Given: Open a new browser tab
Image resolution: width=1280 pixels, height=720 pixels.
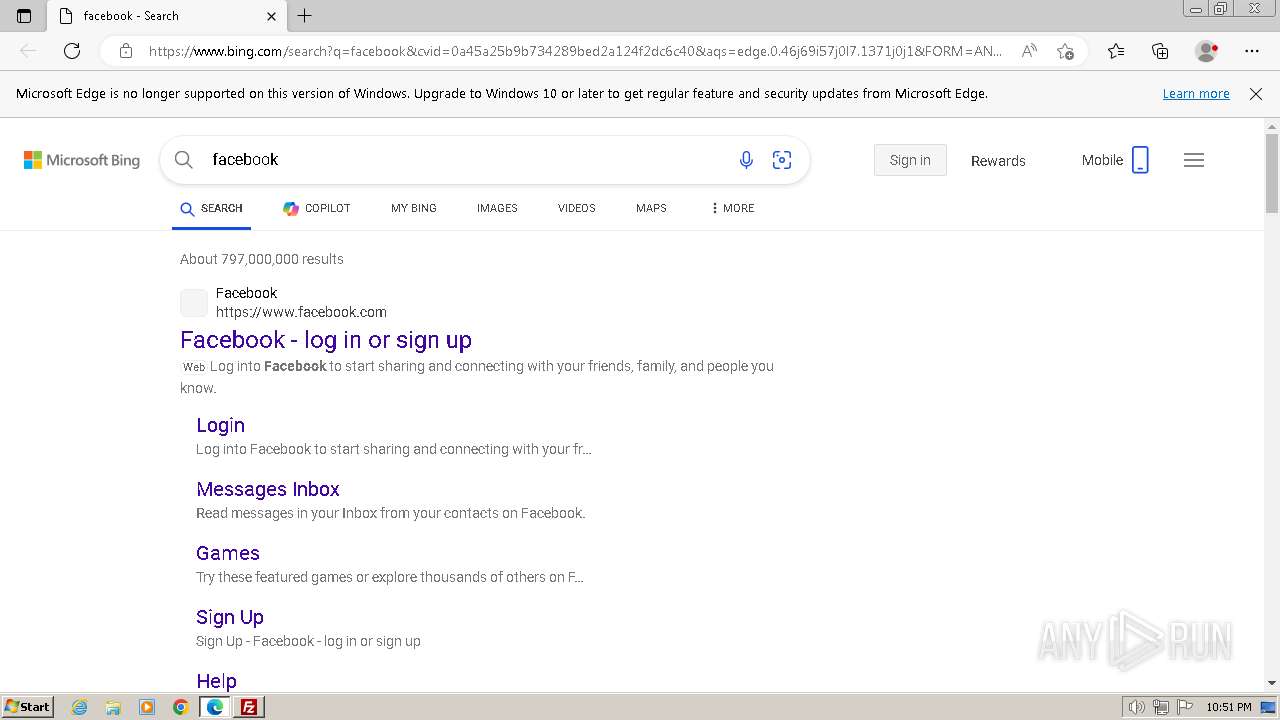Looking at the screenshot, I should (x=305, y=16).
